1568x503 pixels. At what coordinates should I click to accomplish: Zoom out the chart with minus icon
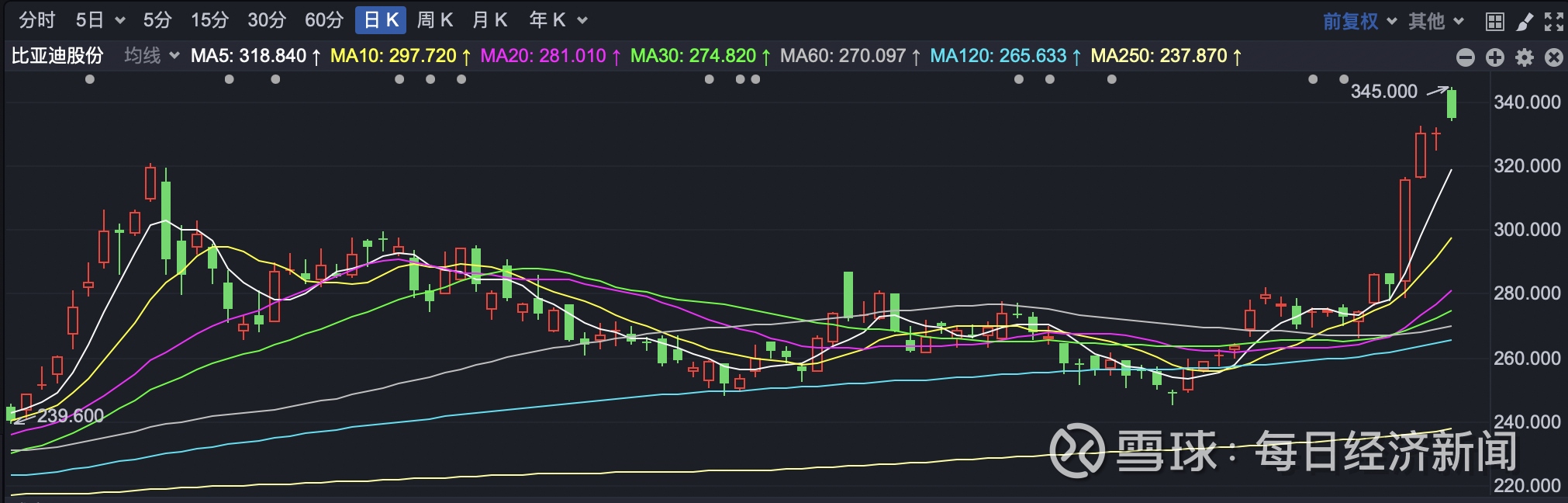pyautogui.click(x=1466, y=57)
